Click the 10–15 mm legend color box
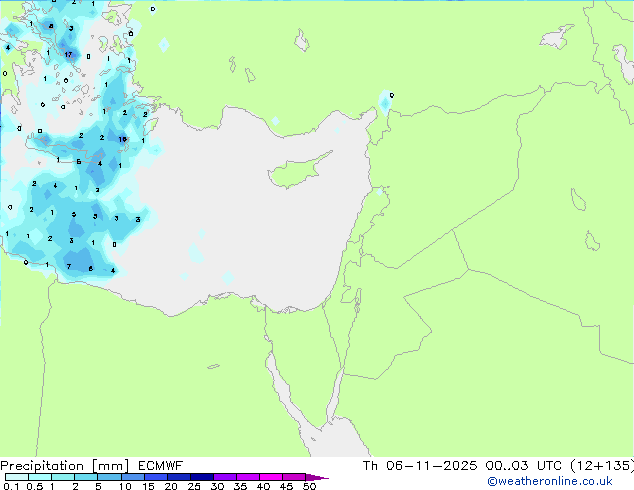This screenshot has height=490, width=634. click(x=133, y=477)
